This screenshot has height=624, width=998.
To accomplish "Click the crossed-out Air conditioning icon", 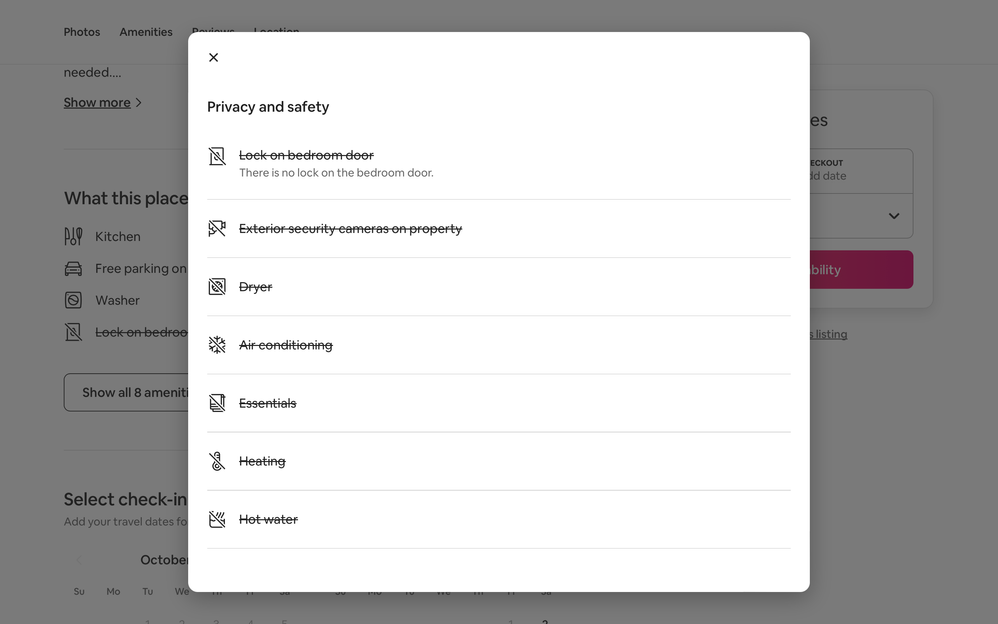I will pyautogui.click(x=217, y=345).
